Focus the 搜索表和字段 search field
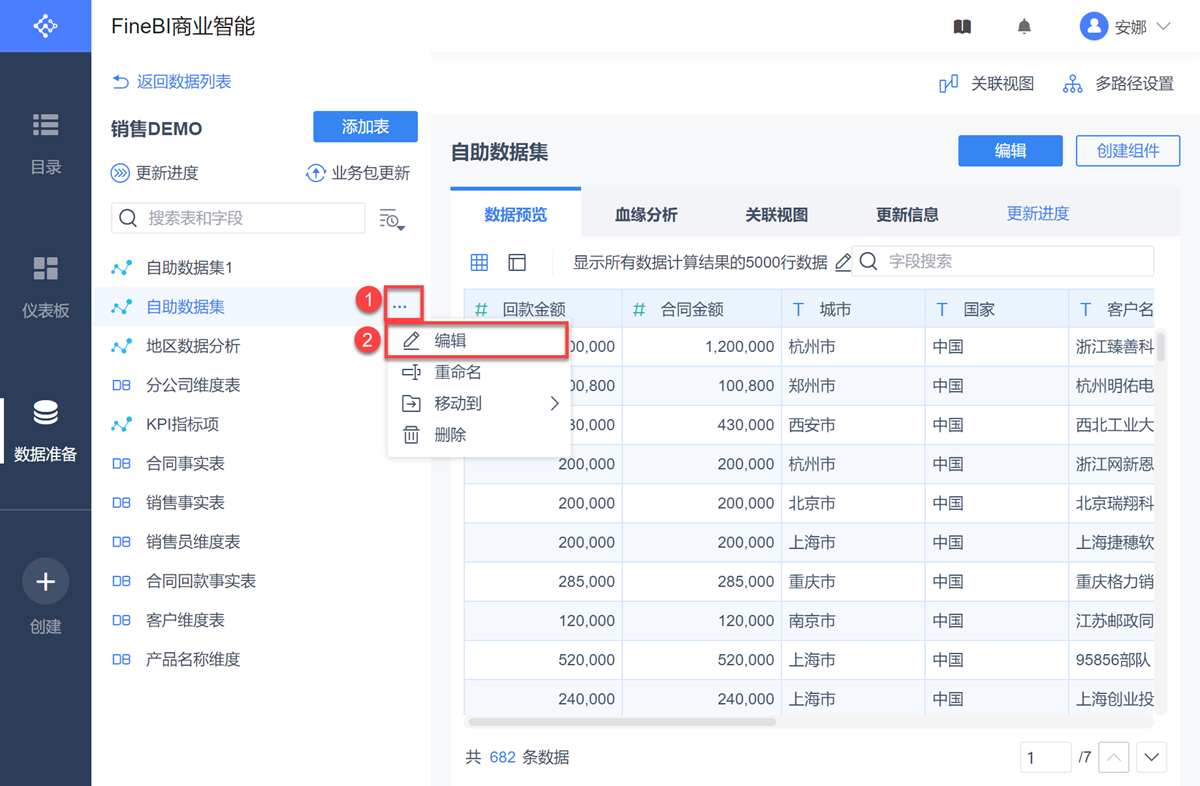Screen dimensions: 1200x786 238,218
